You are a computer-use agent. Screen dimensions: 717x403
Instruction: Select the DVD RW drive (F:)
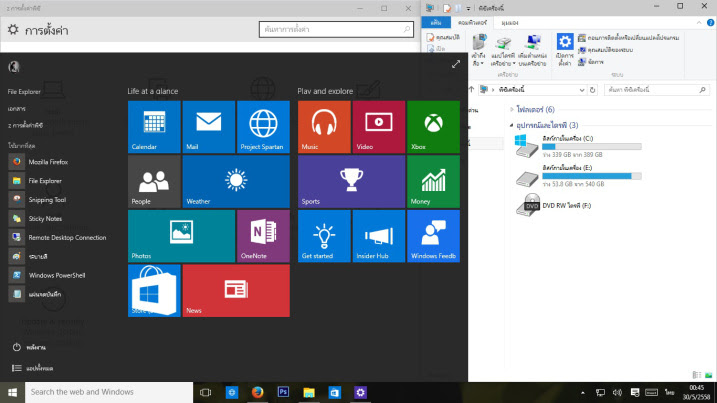[554, 205]
